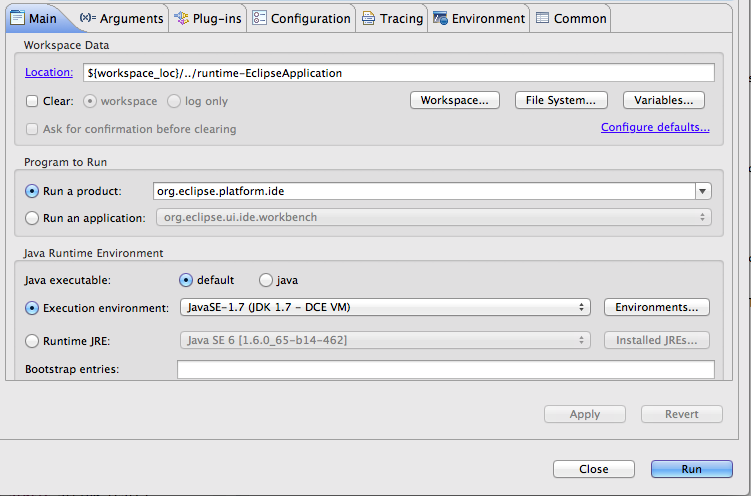Click the Workspace... button
Image resolution: width=751 pixels, height=496 pixels.
click(x=454, y=100)
